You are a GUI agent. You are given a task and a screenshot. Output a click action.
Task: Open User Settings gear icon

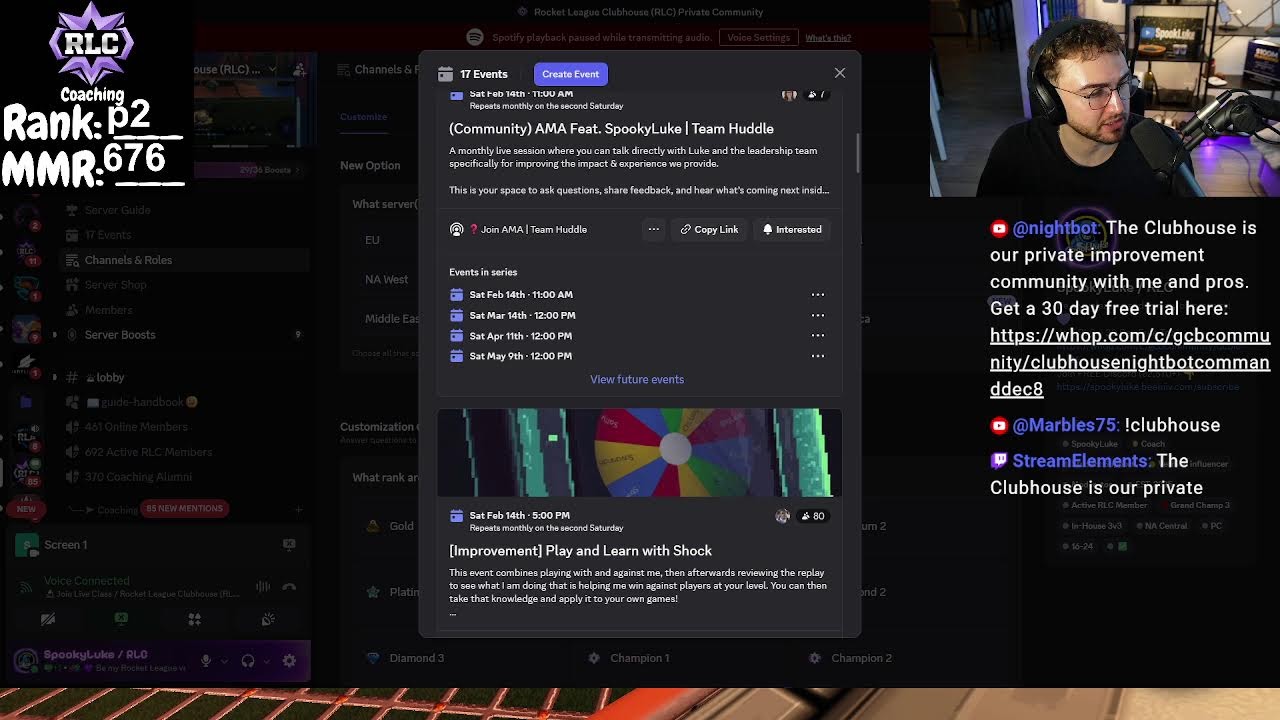(x=289, y=660)
